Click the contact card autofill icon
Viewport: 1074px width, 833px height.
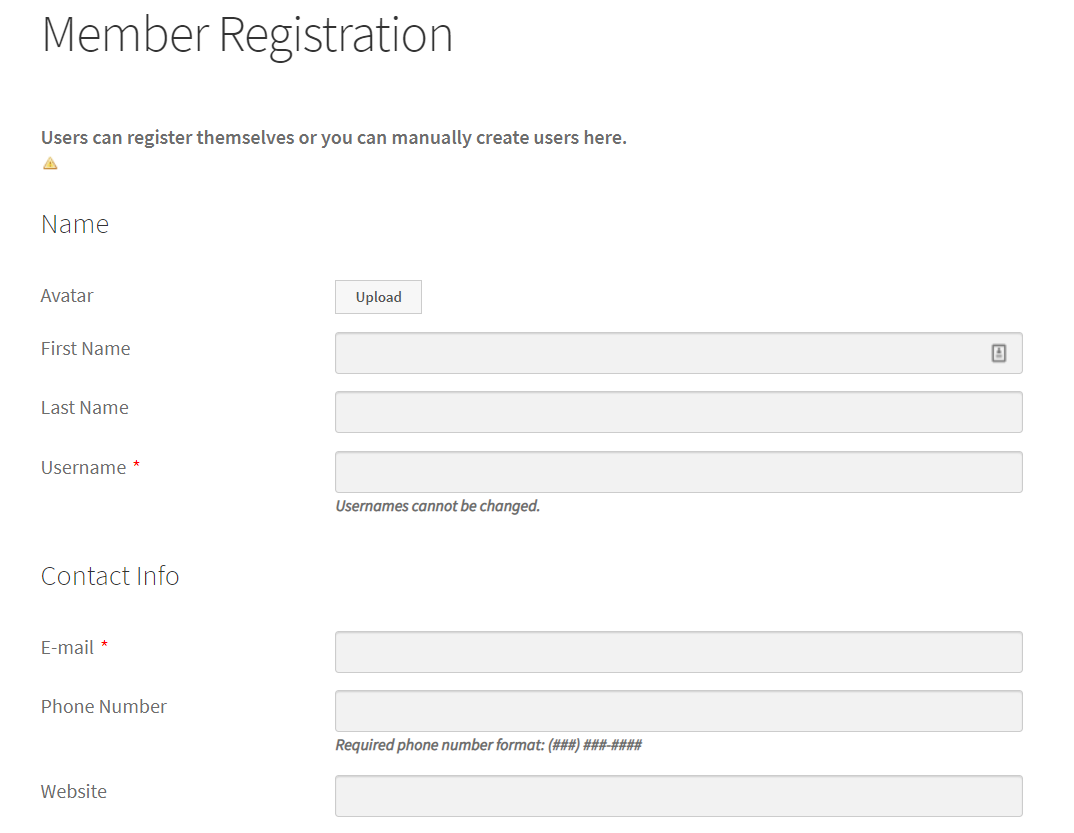[x=998, y=353]
